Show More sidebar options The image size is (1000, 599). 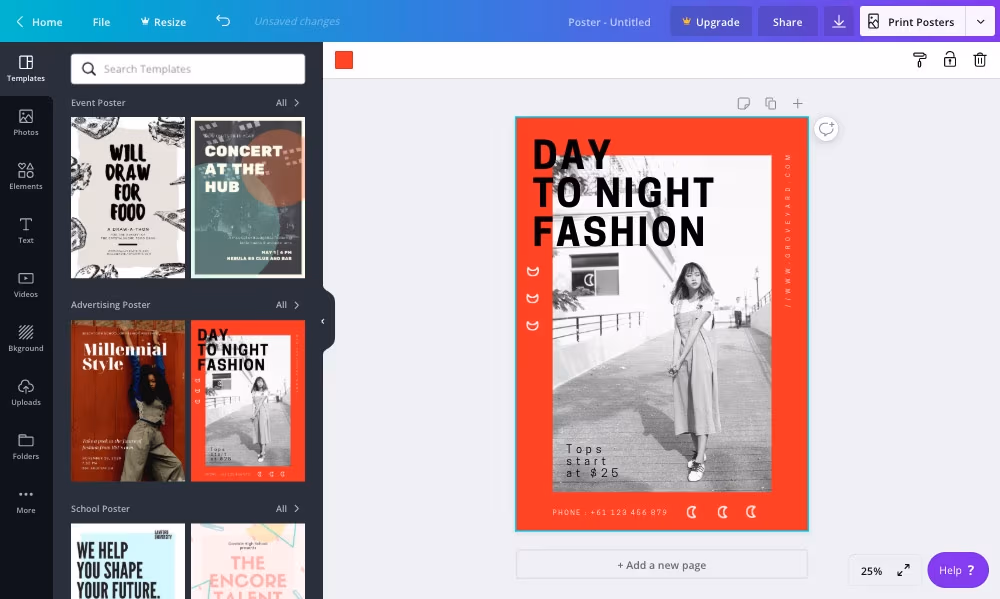click(x=26, y=501)
